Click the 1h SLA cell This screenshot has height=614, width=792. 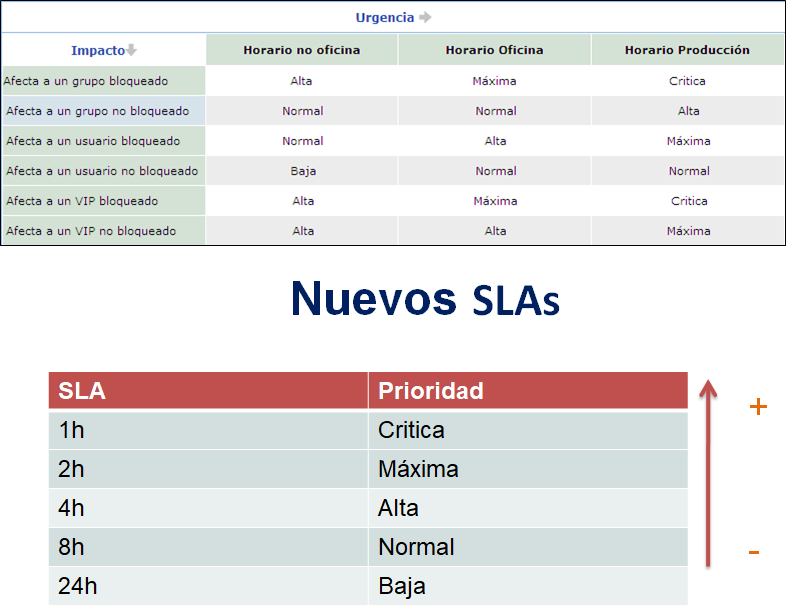(72, 430)
